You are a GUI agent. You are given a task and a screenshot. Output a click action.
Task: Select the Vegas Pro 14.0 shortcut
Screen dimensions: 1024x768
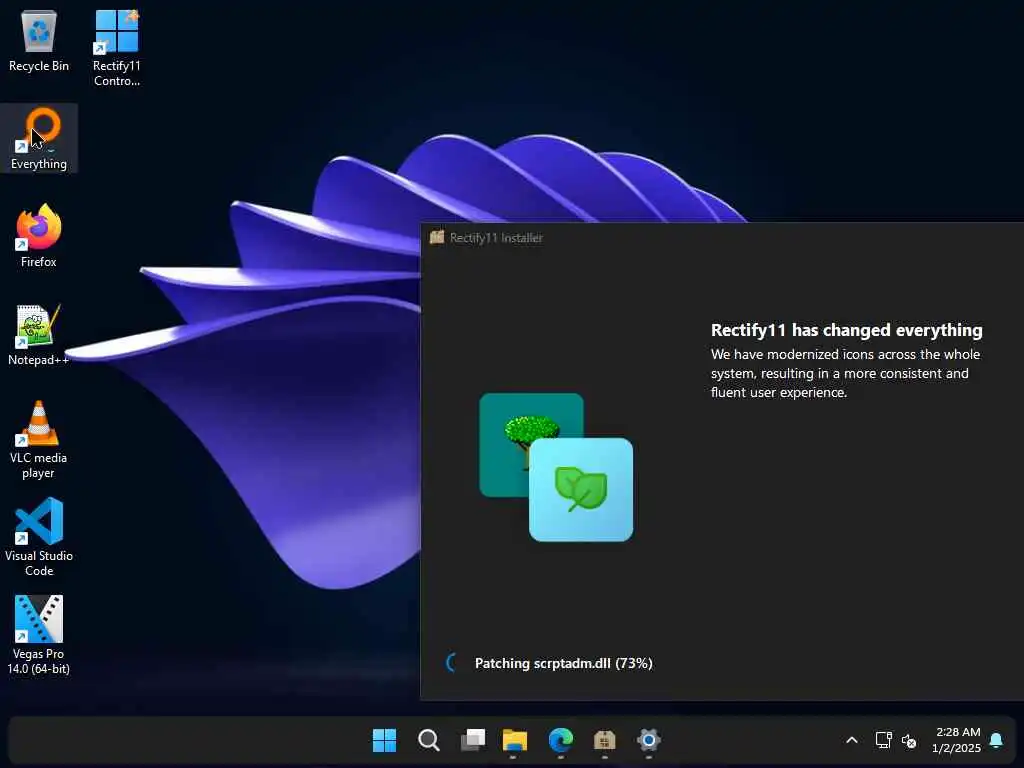[x=39, y=635]
